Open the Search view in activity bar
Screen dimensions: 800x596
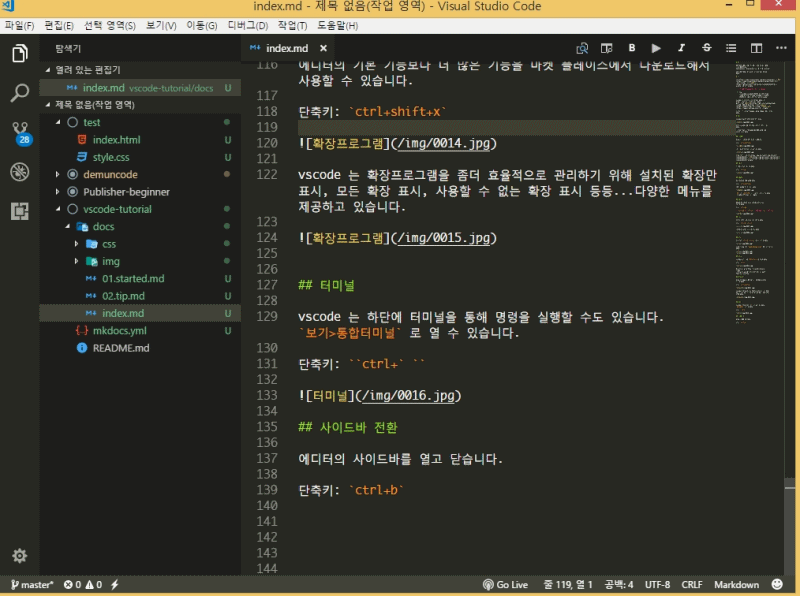pos(19,93)
